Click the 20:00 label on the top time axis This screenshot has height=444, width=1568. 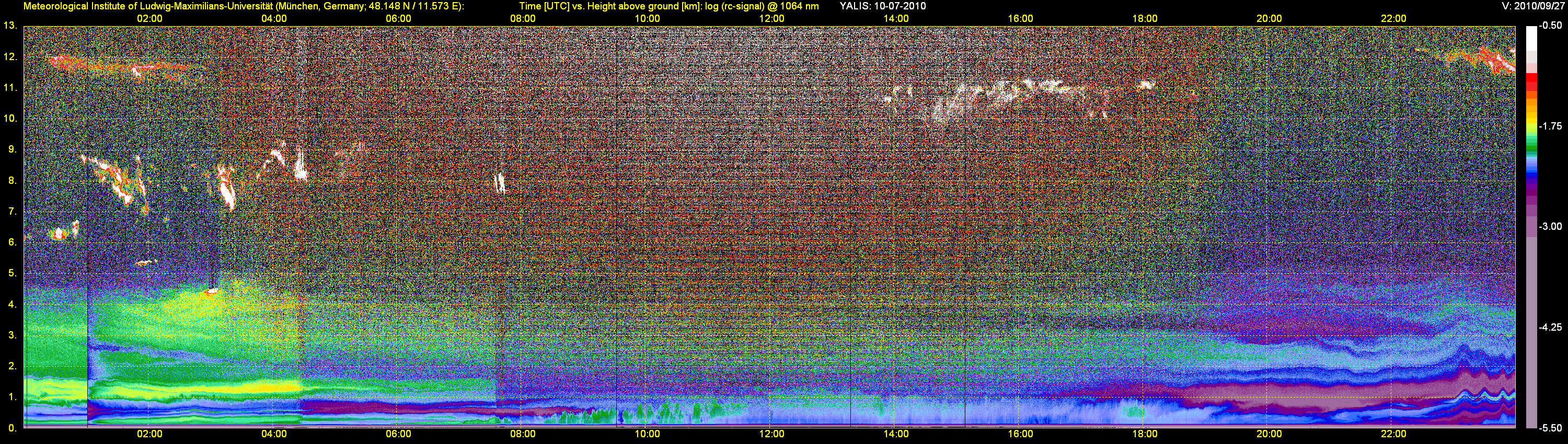pyautogui.click(x=1269, y=19)
